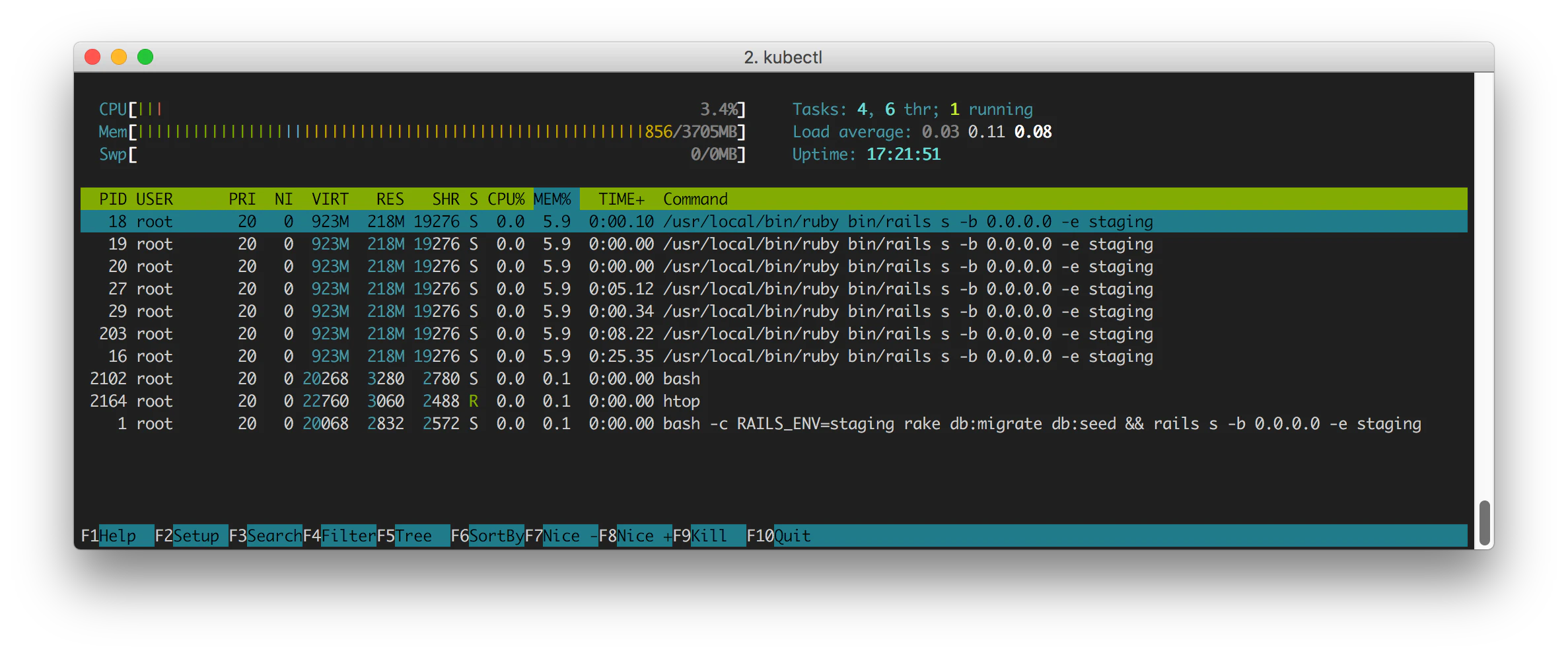Sort by the TIME+ column header

click(621, 199)
